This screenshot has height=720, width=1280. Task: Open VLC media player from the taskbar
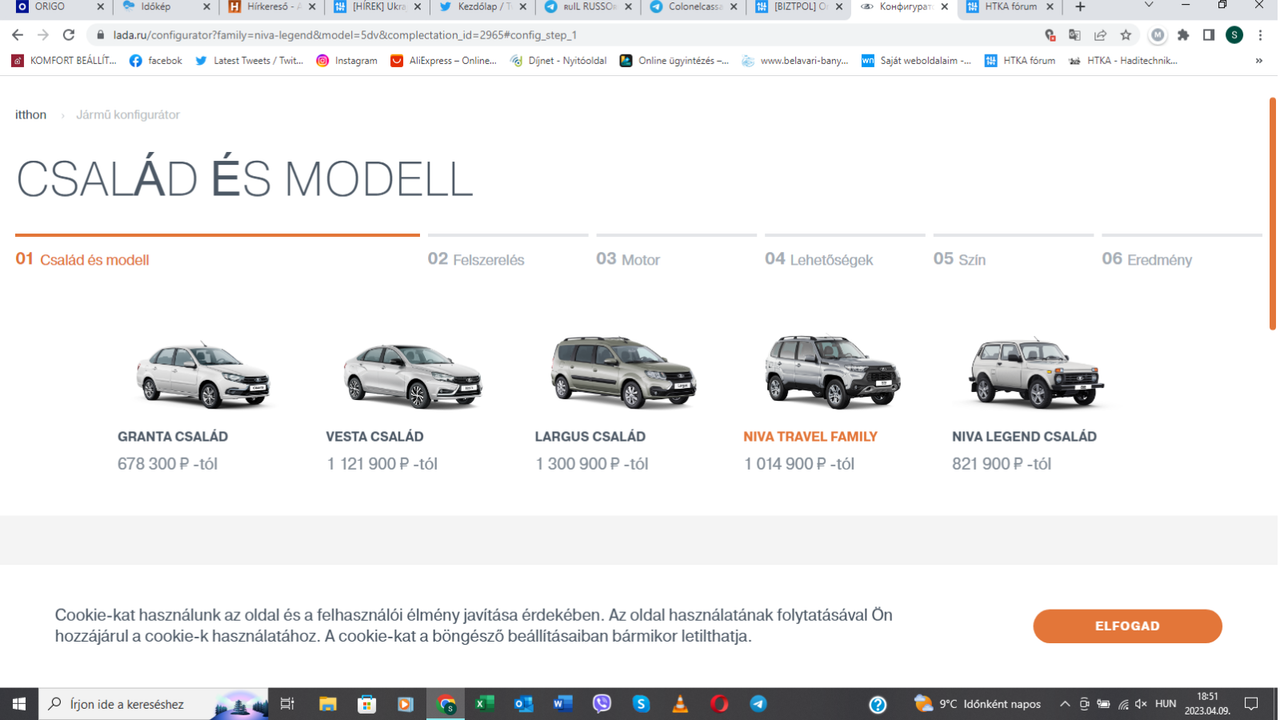pyautogui.click(x=680, y=704)
